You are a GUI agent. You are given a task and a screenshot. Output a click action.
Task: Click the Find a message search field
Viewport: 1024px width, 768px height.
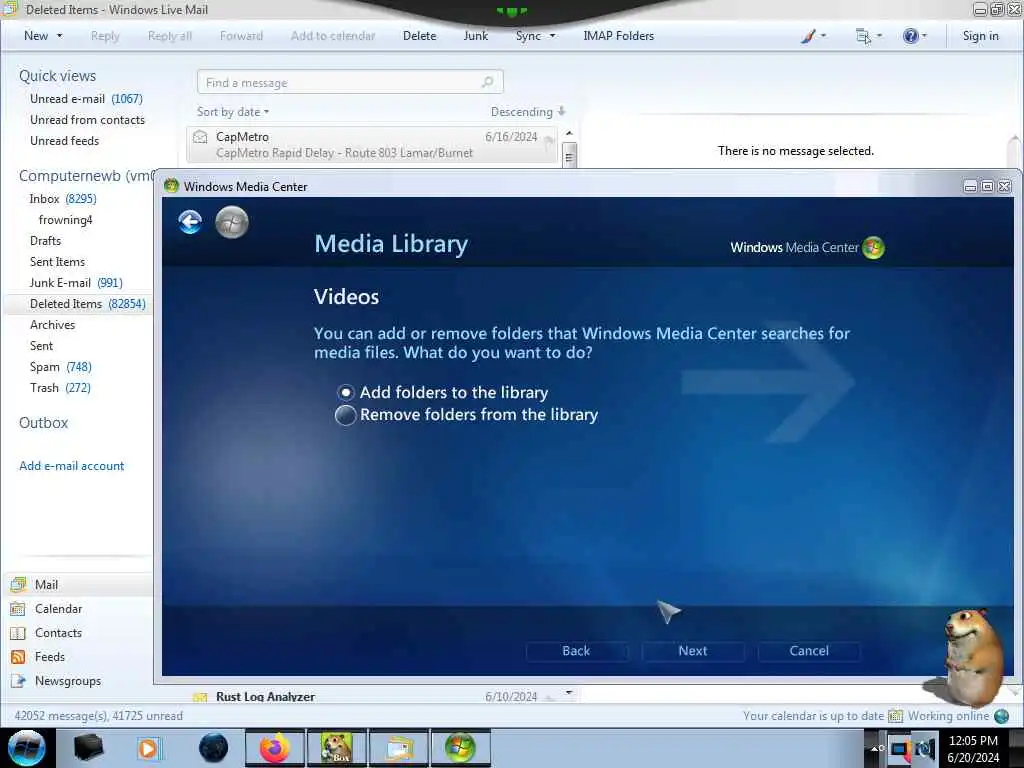tap(350, 82)
